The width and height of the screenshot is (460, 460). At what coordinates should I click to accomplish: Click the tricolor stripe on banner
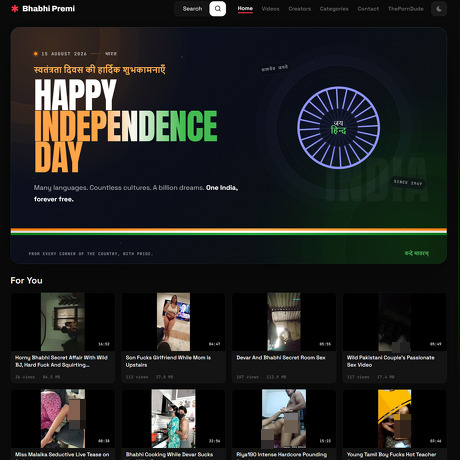pos(229,232)
